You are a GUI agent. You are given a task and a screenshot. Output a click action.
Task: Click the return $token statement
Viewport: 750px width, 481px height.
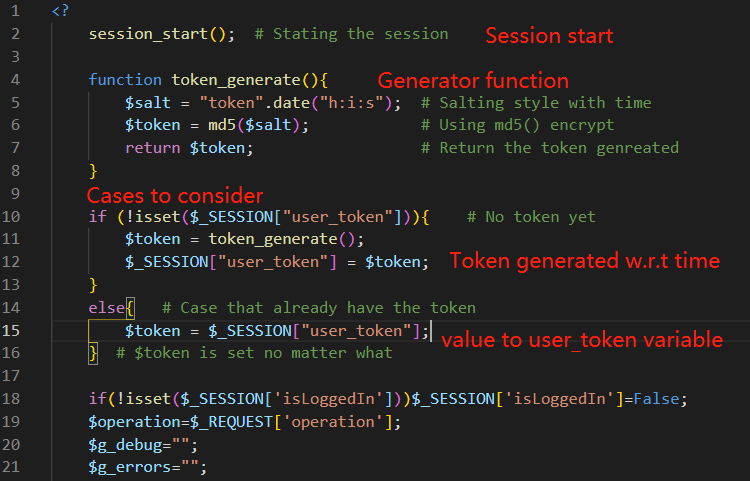click(189, 148)
